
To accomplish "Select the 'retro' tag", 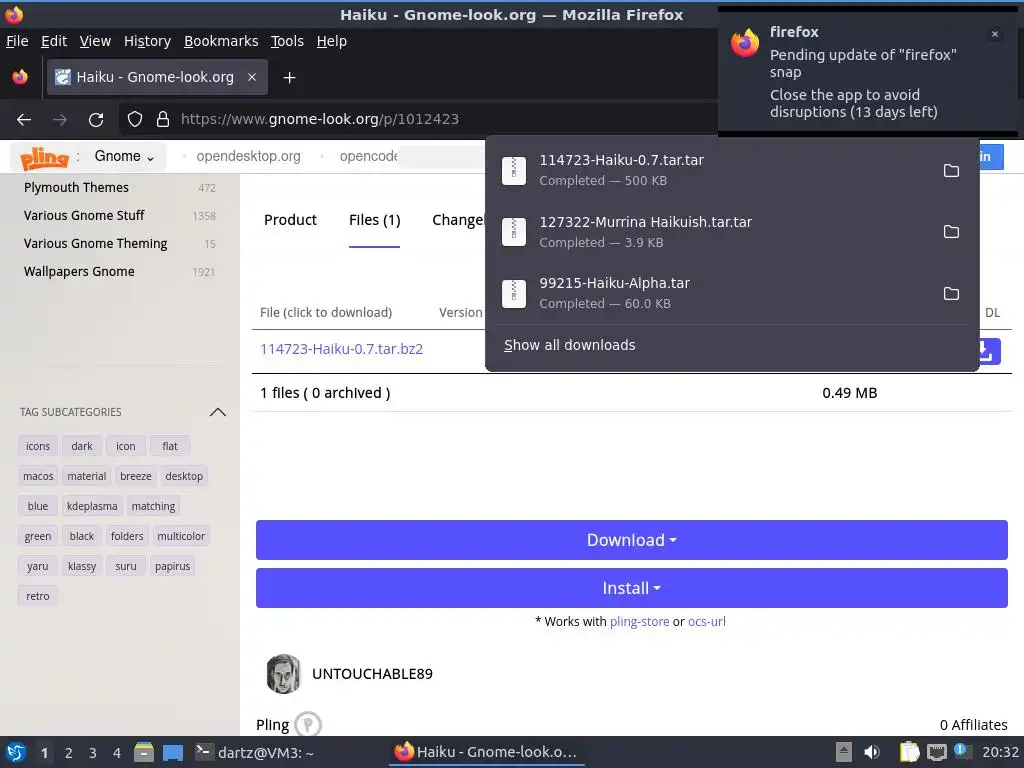I will pos(38,596).
